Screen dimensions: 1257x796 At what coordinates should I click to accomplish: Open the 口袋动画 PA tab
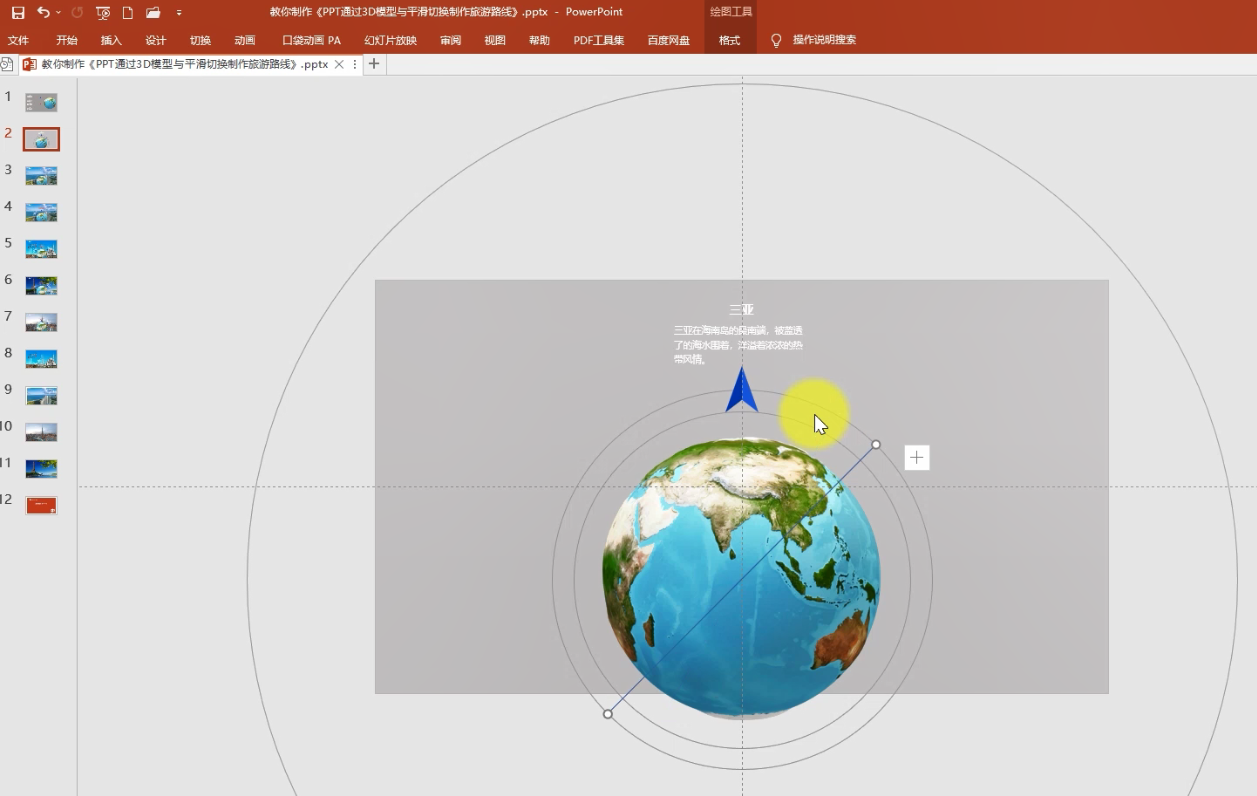coord(311,40)
